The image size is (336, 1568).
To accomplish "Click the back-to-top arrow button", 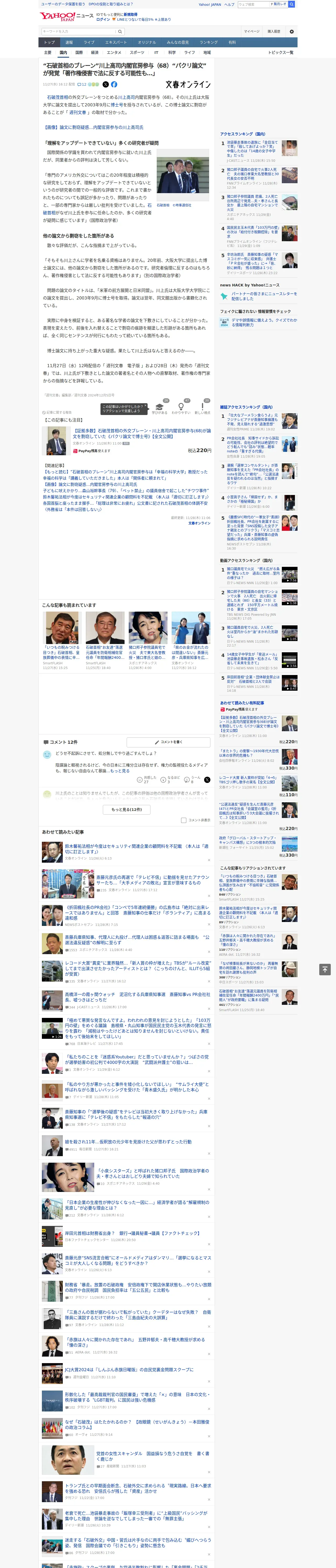I will pos(324,970).
